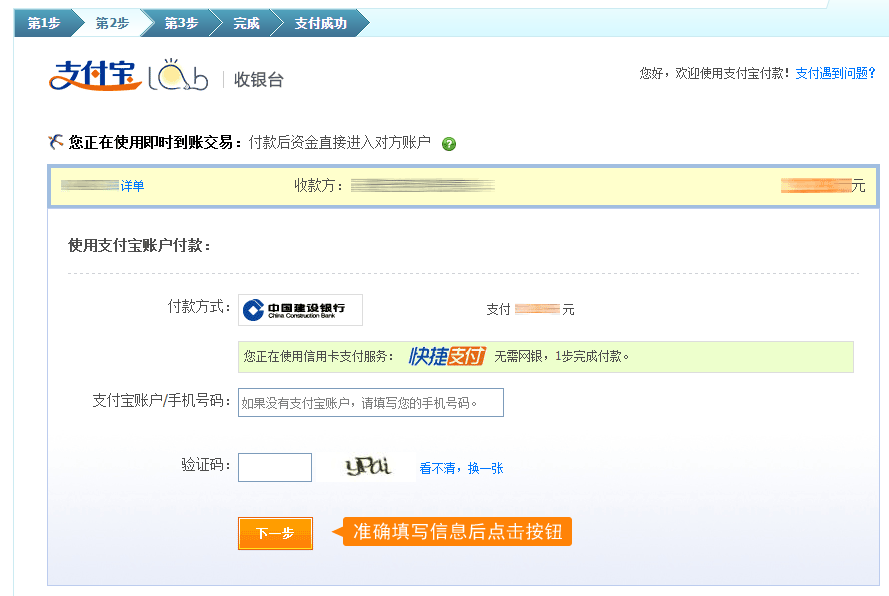The width and height of the screenshot is (889, 596).
Task: Focus the Alipay account/phone number field
Action: (x=371, y=403)
